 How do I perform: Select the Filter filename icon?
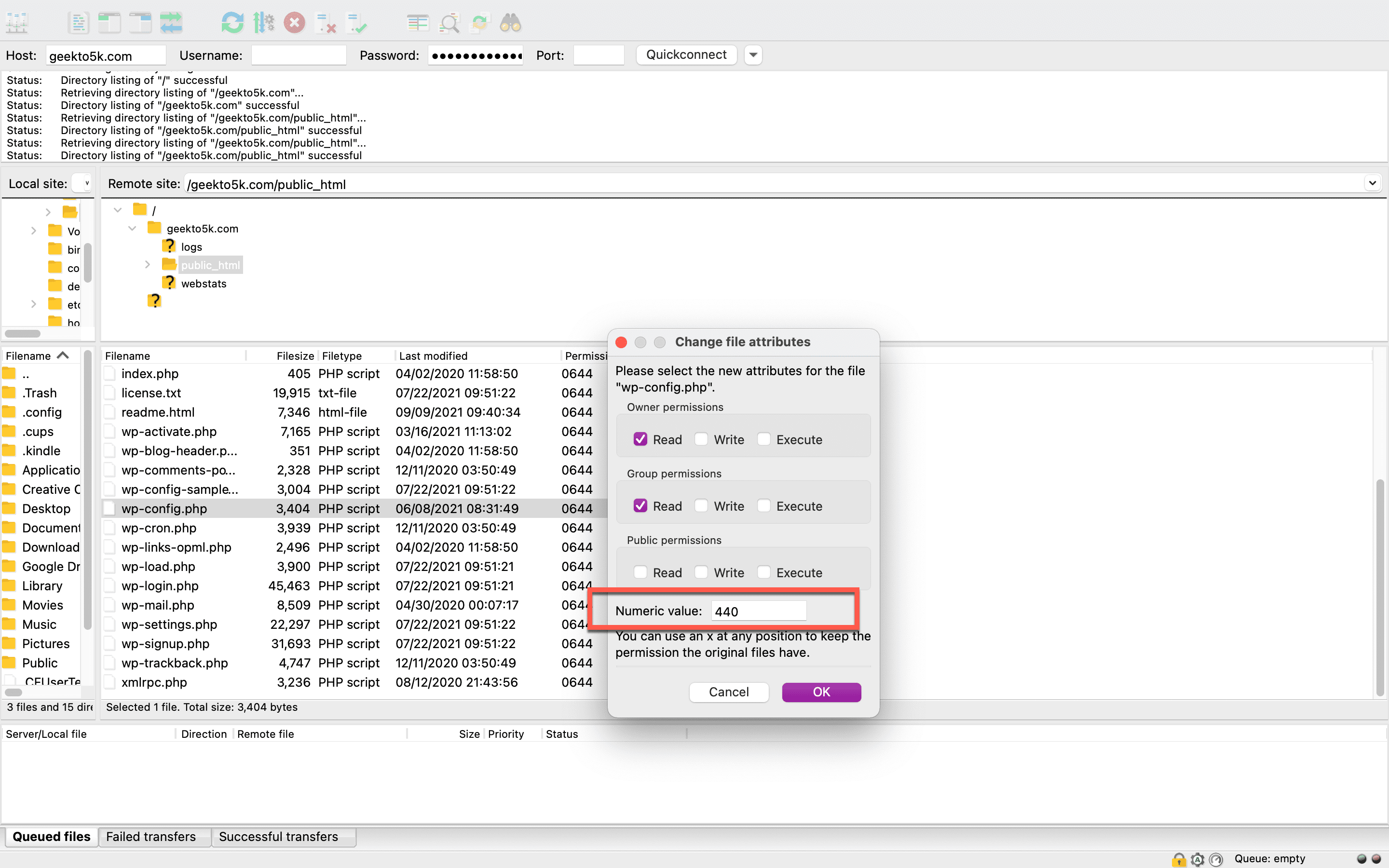click(448, 22)
